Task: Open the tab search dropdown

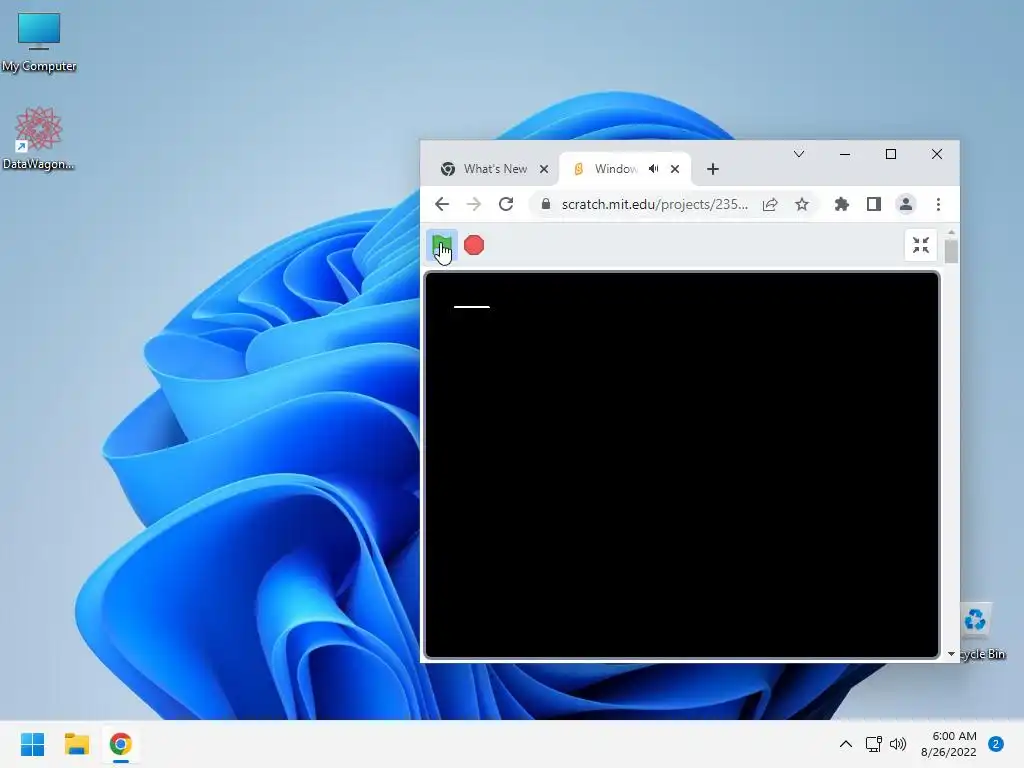Action: [799, 154]
